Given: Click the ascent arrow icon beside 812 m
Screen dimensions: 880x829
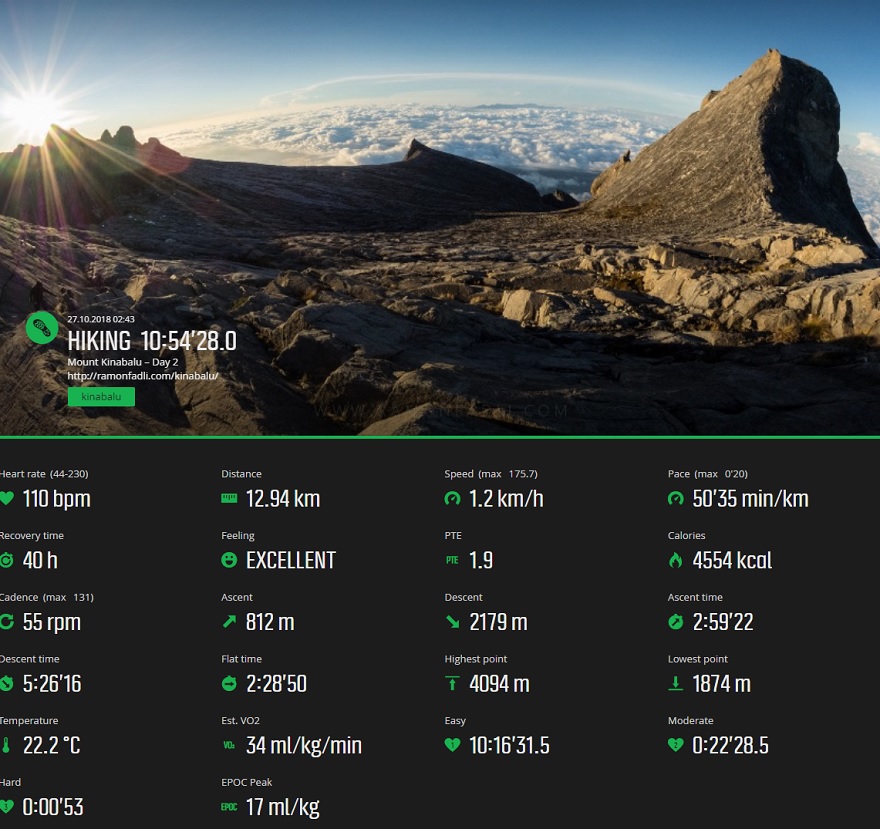Looking at the screenshot, I should coord(229,621).
